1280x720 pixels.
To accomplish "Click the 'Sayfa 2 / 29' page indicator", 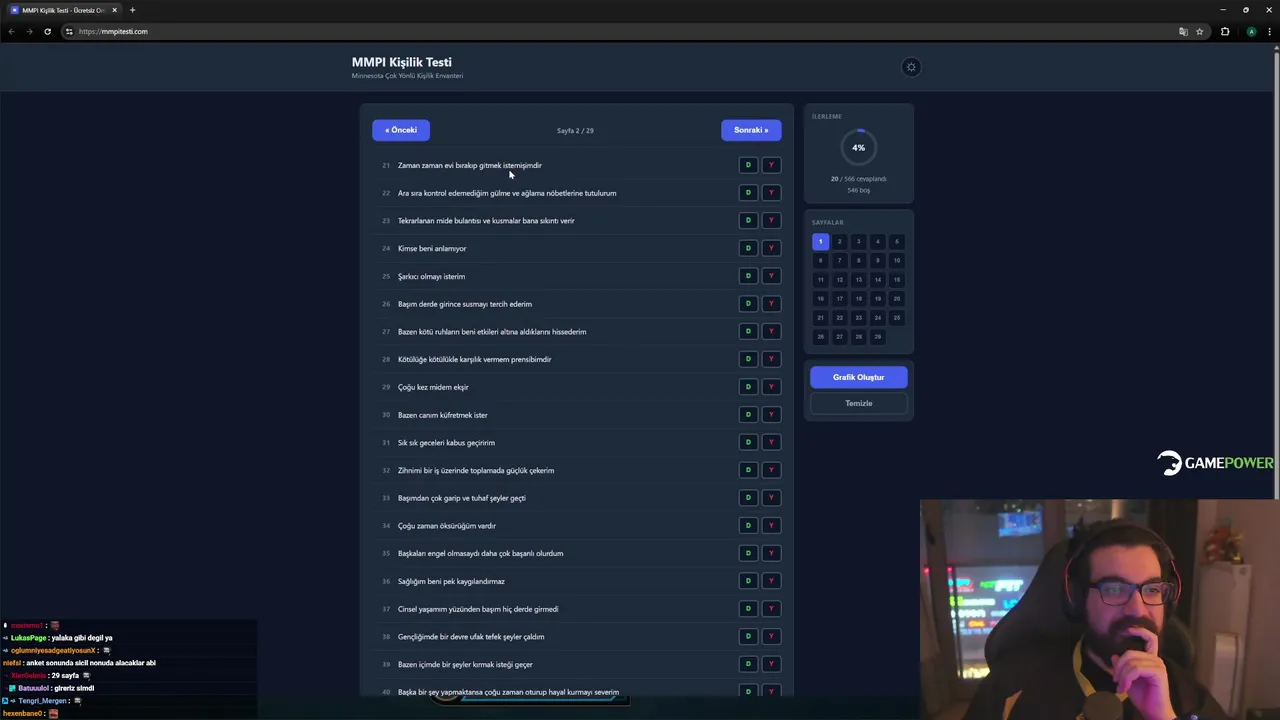I will pos(575,130).
